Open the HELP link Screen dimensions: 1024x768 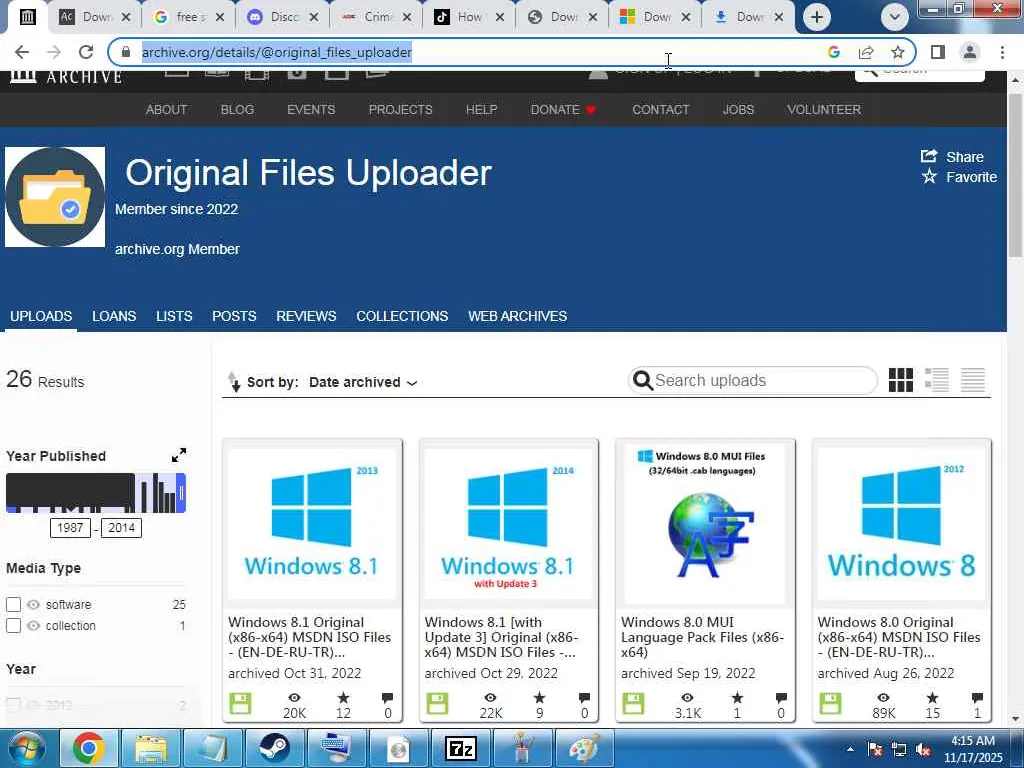point(481,110)
